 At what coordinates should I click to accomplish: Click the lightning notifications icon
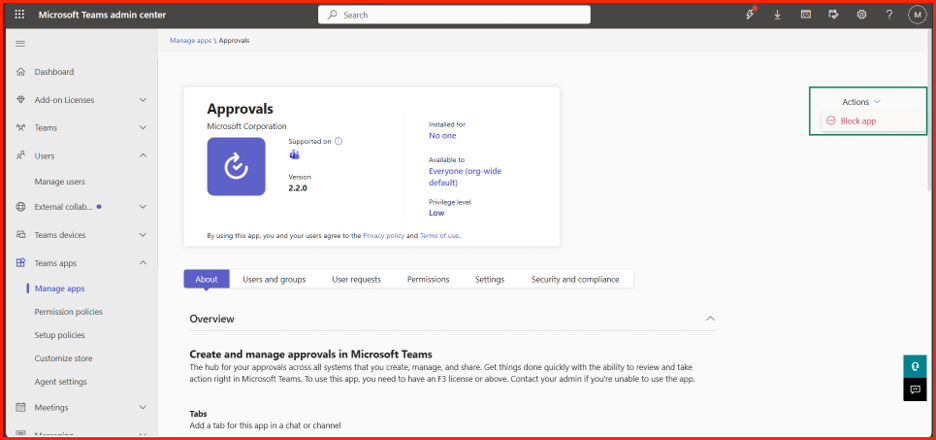pyautogui.click(x=751, y=14)
